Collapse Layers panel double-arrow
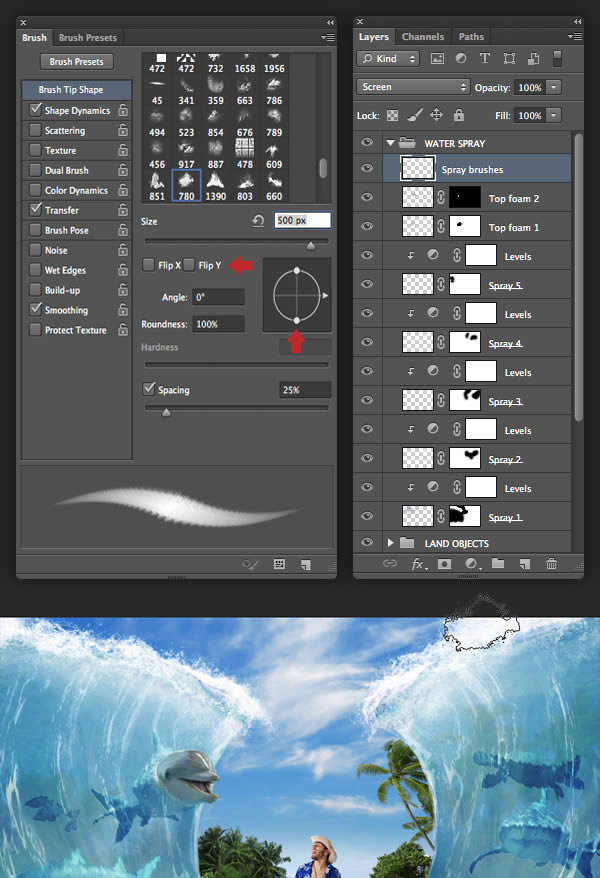 [577, 21]
